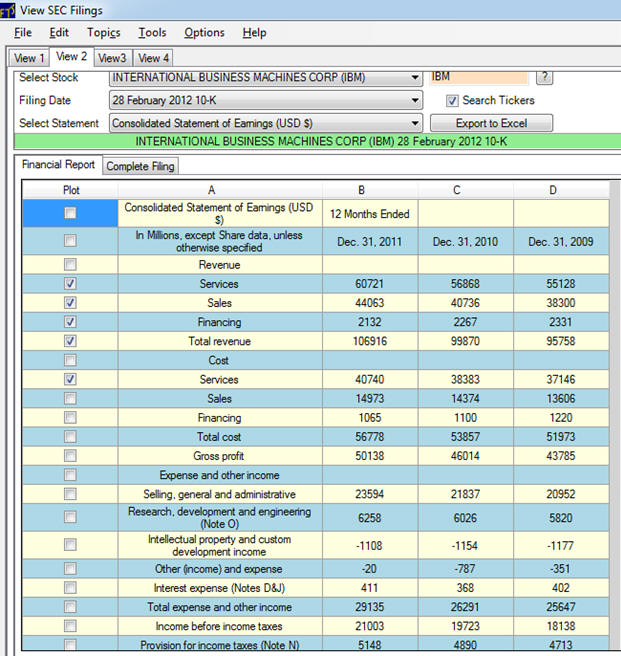Check Plot for Total cost row
The height and width of the screenshot is (656, 621).
70,436
